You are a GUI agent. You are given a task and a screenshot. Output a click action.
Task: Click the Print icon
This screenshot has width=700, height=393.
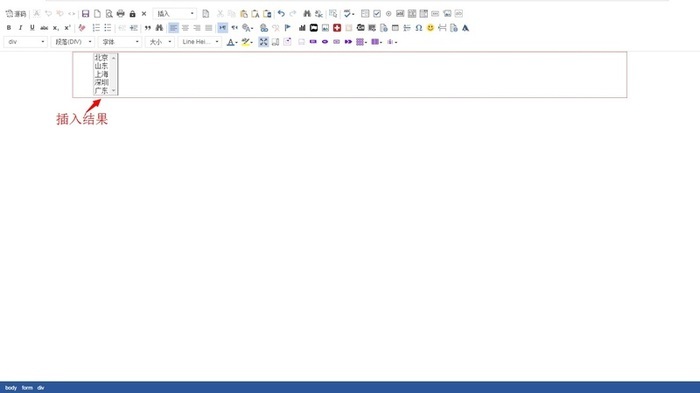click(121, 14)
